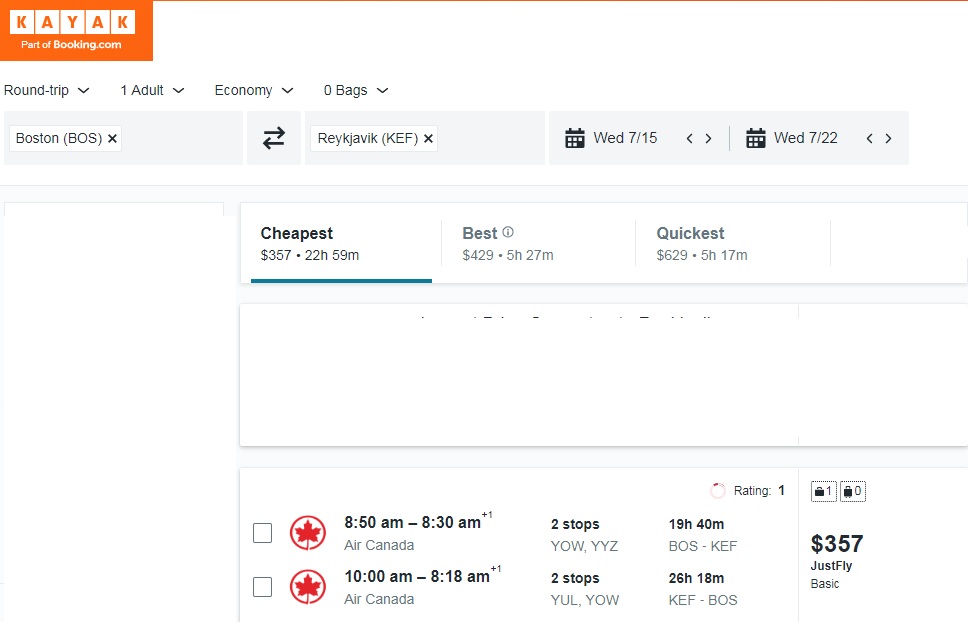The image size is (968, 622).
Task: Remove Boston (BOS) from origin
Action: (112, 138)
